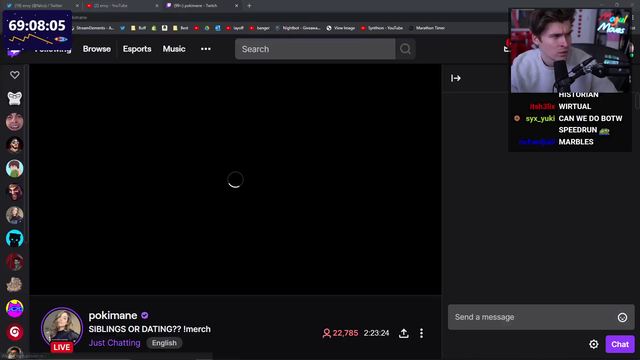Image resolution: width=640 pixels, height=360 pixels.
Task: Open a new browser tab
Action: tap(249, 6)
